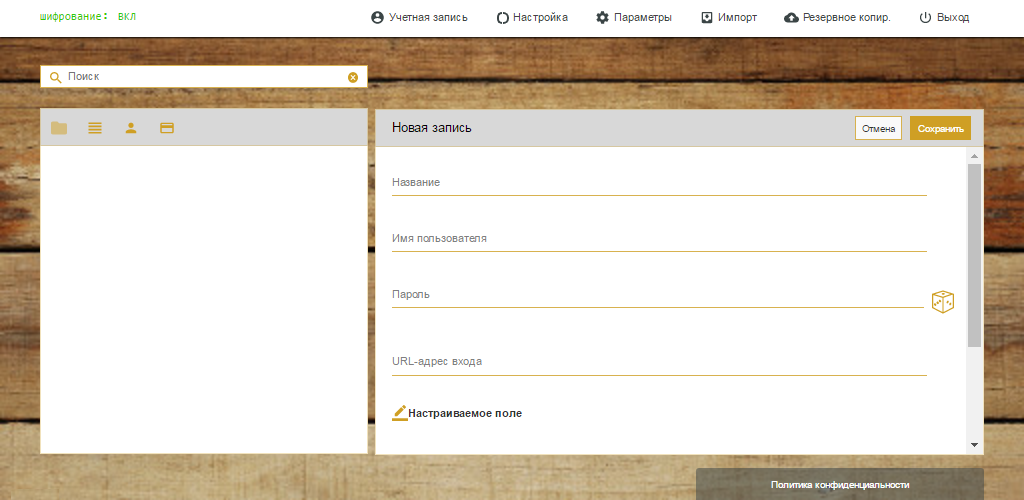Generate password with dice icon
This screenshot has width=1024, height=500.
click(x=942, y=302)
